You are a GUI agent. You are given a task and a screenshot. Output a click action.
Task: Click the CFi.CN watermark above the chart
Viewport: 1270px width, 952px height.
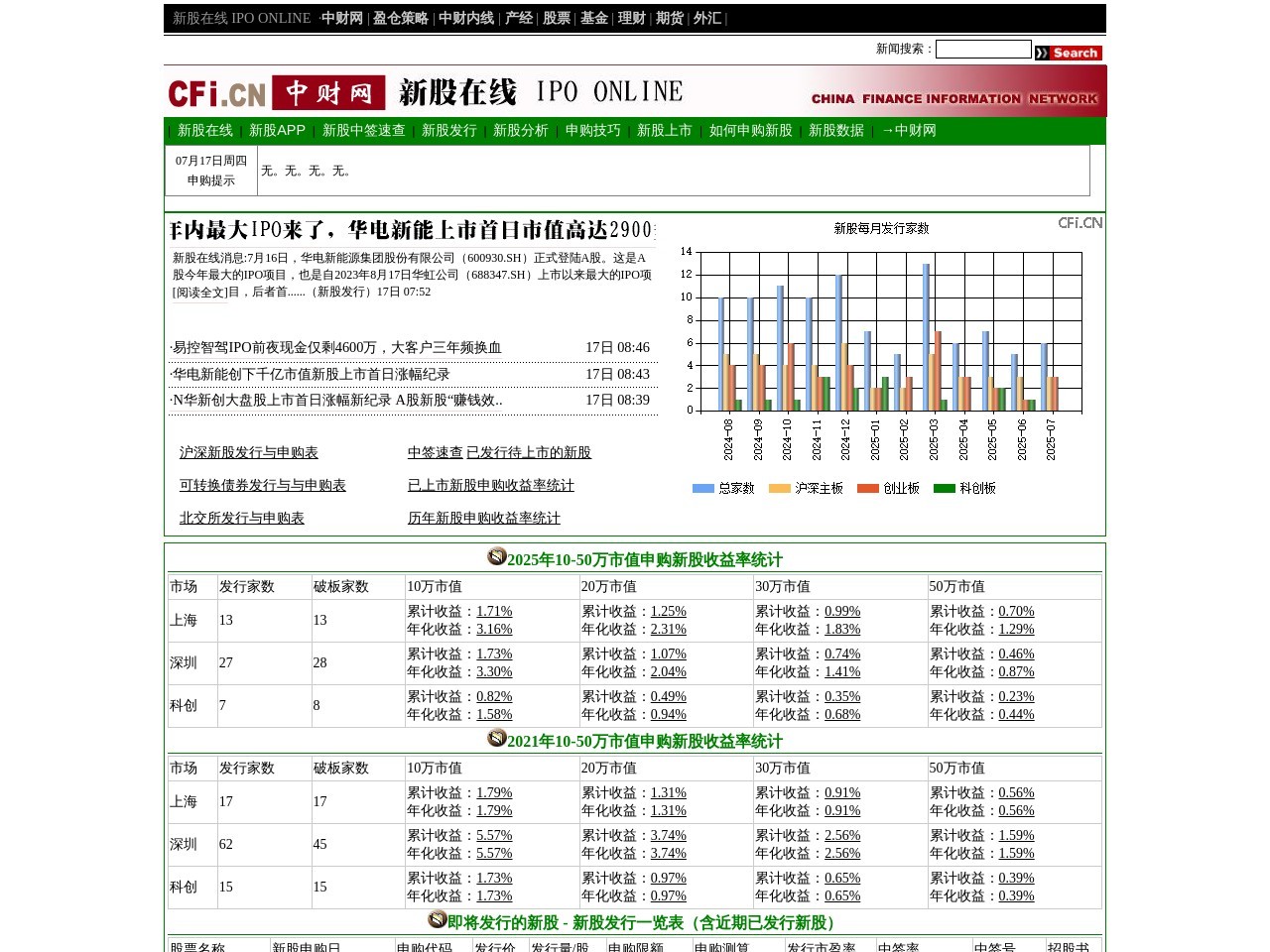tap(1079, 223)
